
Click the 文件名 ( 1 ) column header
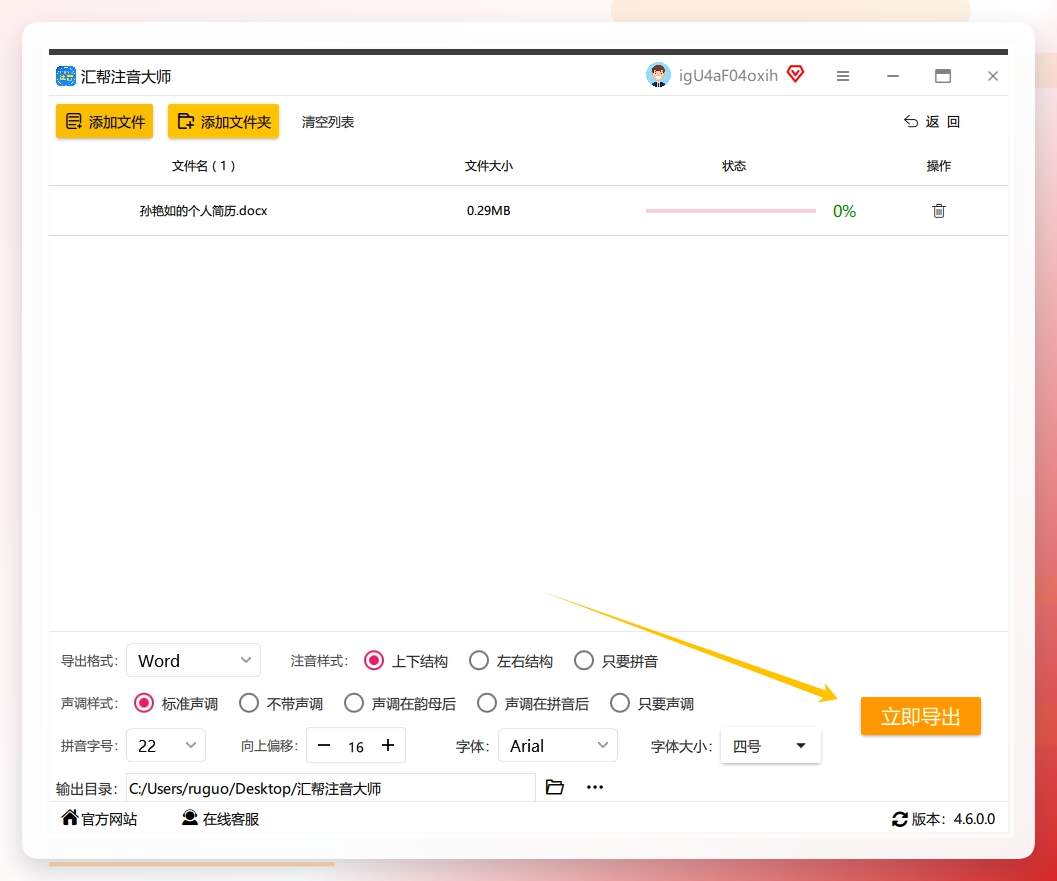pos(204,166)
